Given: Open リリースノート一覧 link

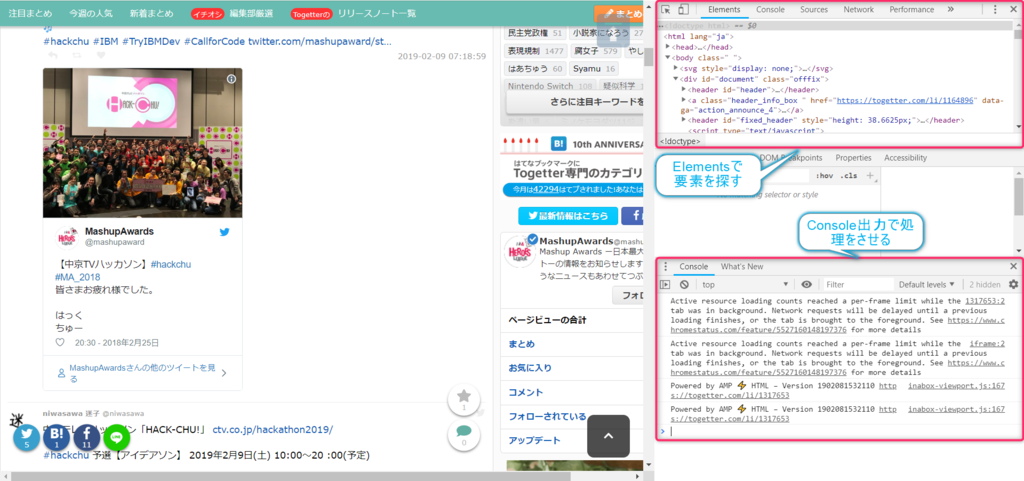Looking at the screenshot, I should [x=377, y=13].
